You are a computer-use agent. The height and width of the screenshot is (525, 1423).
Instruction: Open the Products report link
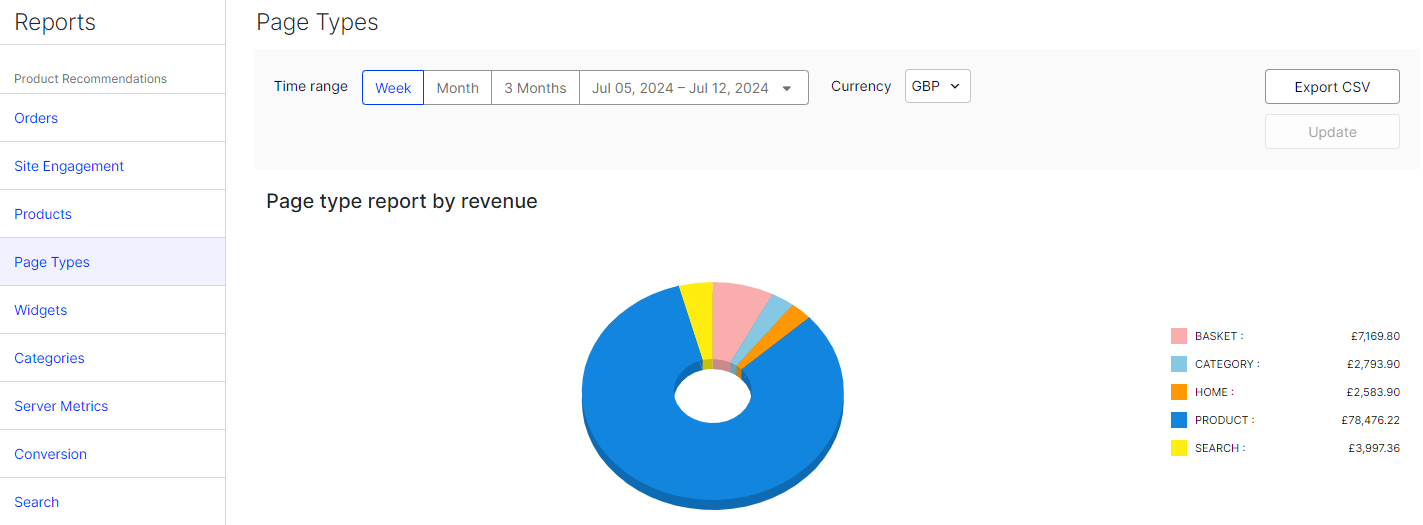point(43,214)
